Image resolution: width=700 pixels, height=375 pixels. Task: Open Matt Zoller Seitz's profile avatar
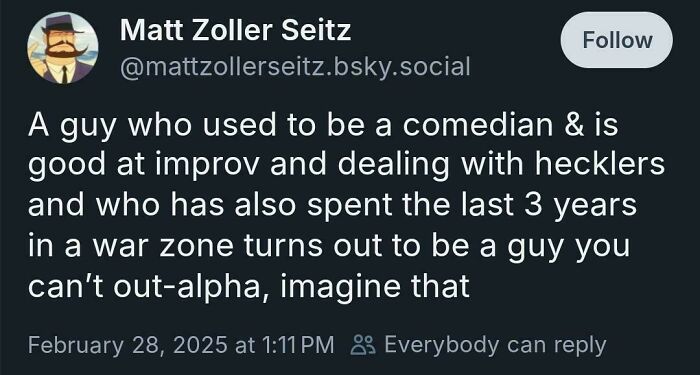coord(62,48)
